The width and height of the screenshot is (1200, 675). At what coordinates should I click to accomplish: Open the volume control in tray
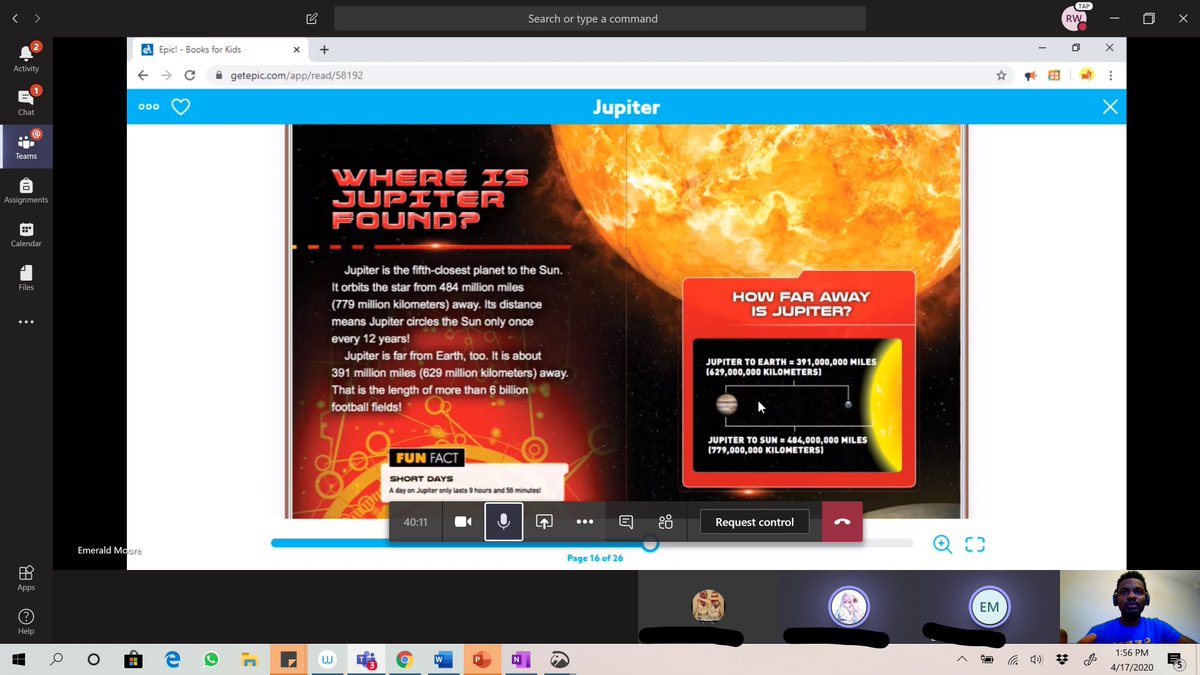pos(1036,660)
